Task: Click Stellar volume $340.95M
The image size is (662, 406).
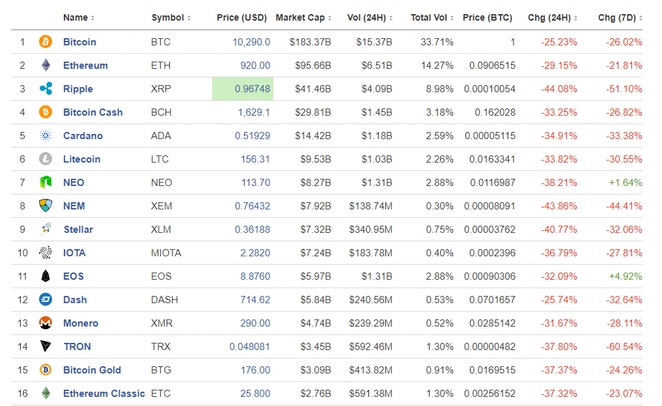Action: click(371, 229)
